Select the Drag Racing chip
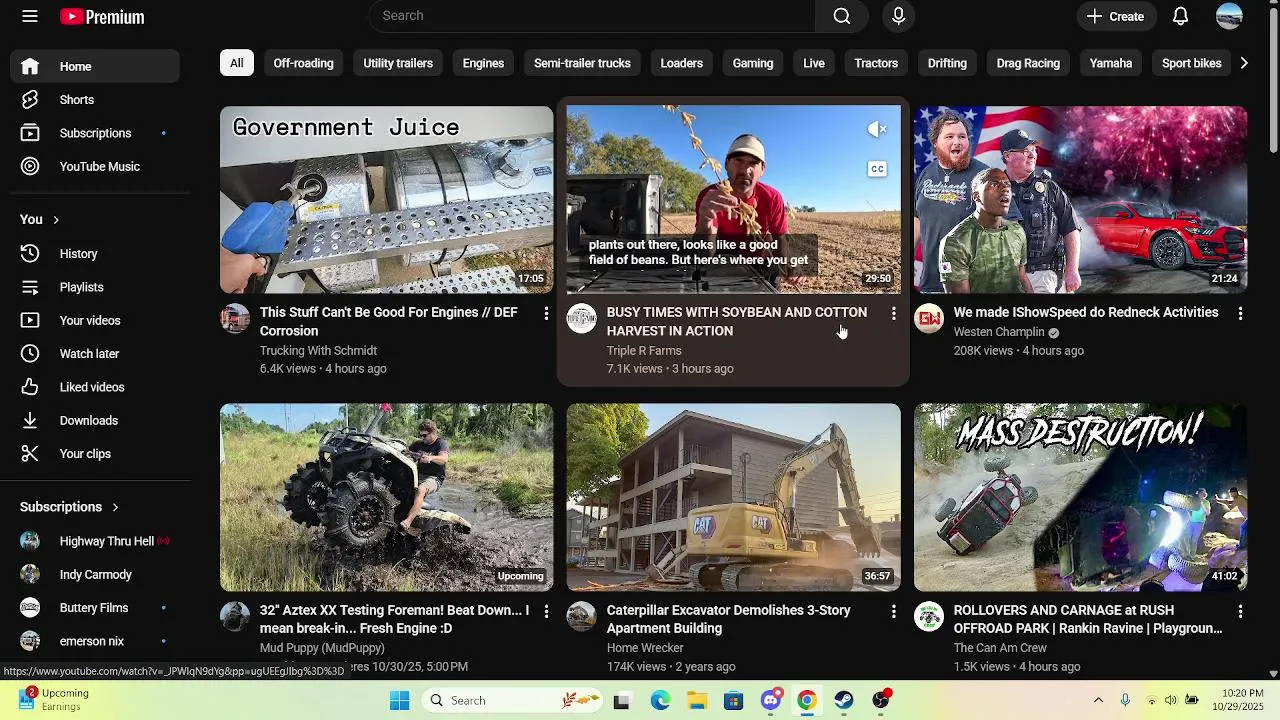 tap(1028, 63)
